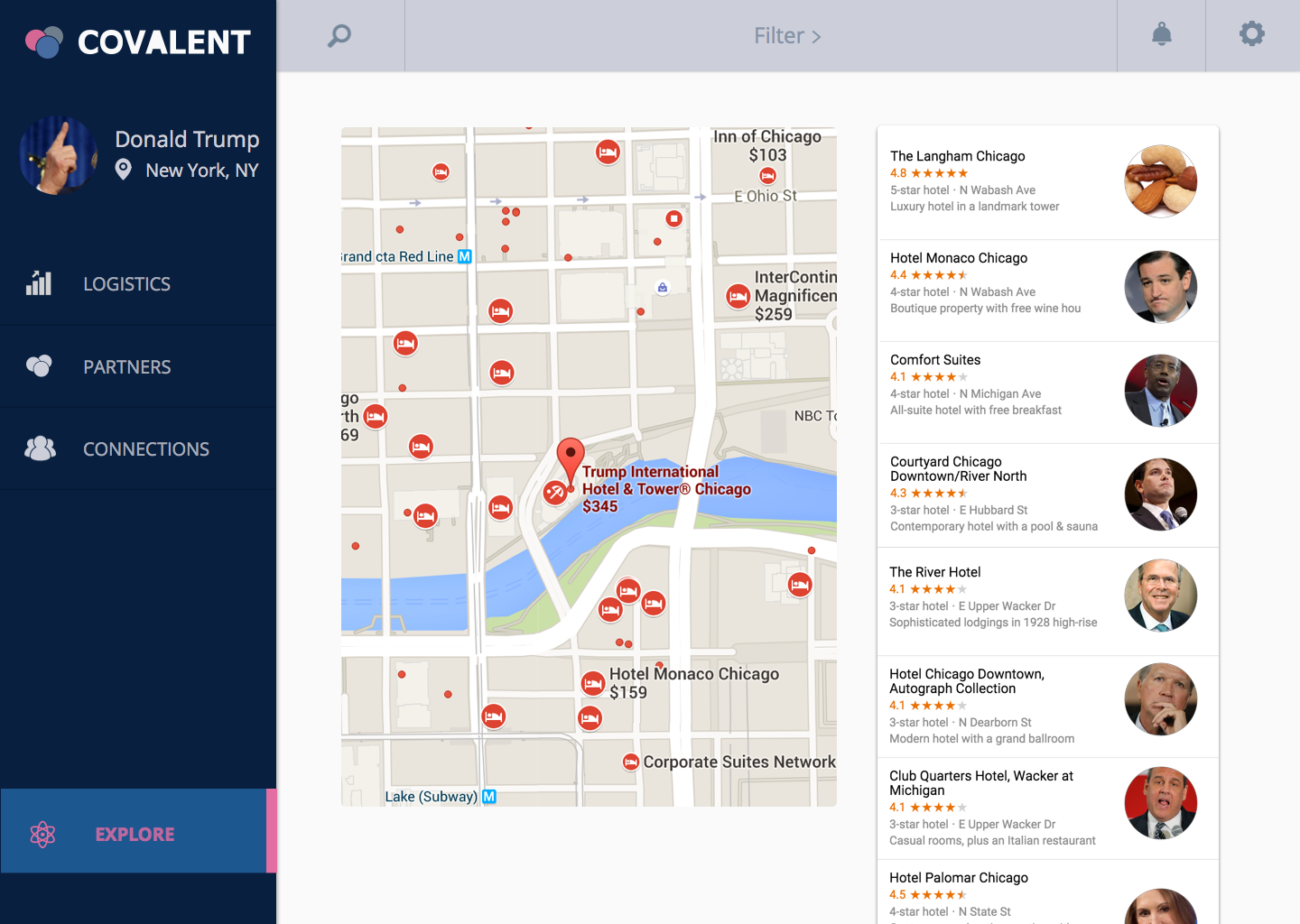Open the Connections menu item
The width and height of the screenshot is (1300, 924).
pos(138,448)
